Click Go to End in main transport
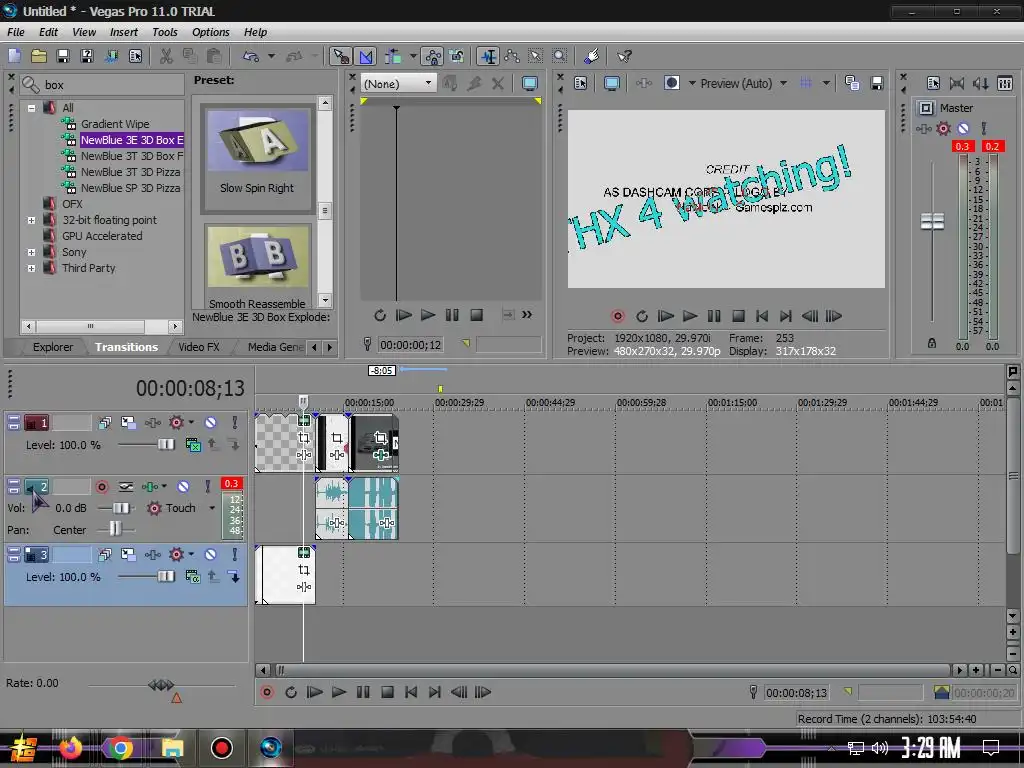Viewport: 1024px width, 768px height. [x=434, y=692]
